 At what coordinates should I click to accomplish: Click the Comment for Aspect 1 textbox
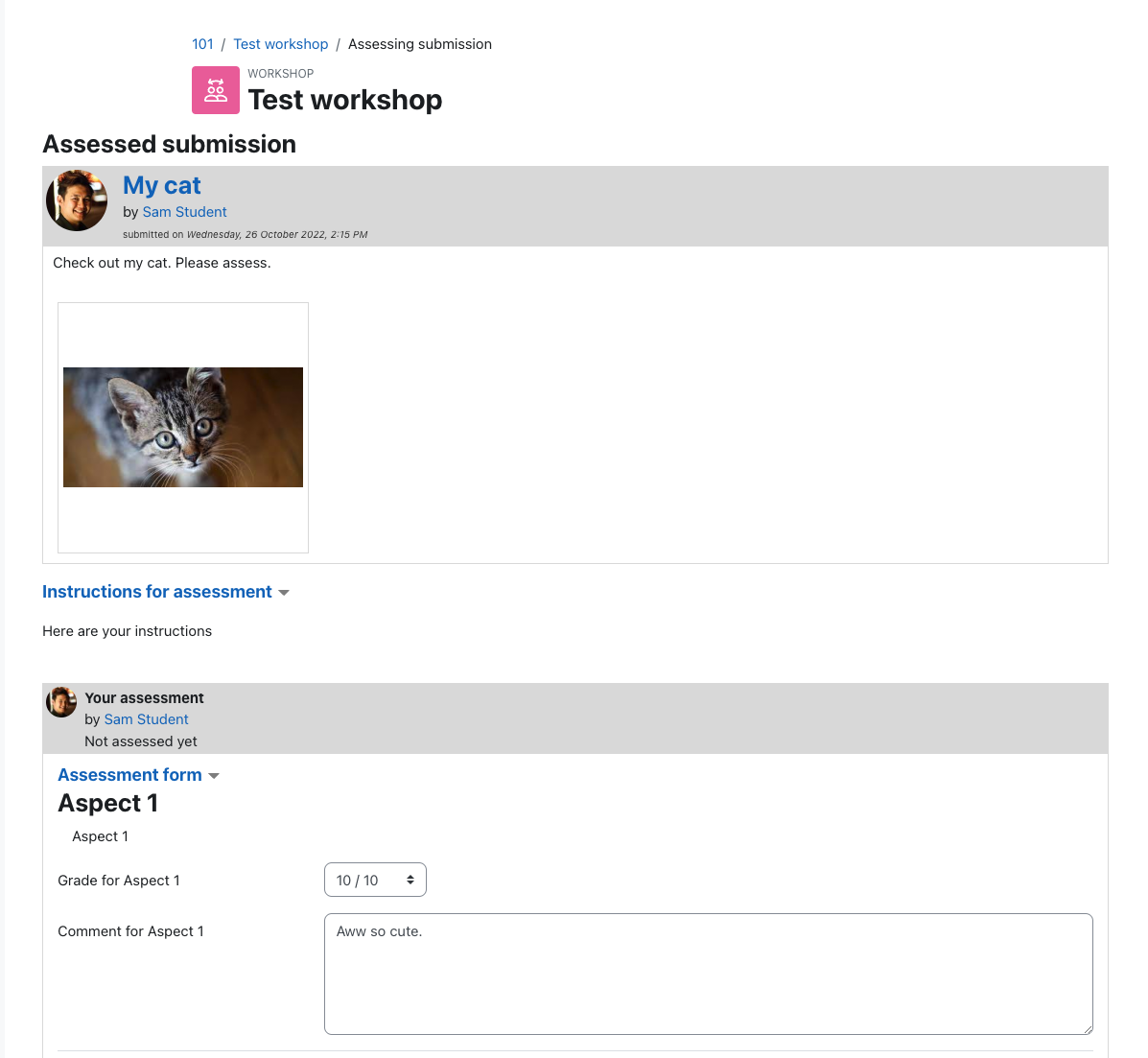(708, 974)
